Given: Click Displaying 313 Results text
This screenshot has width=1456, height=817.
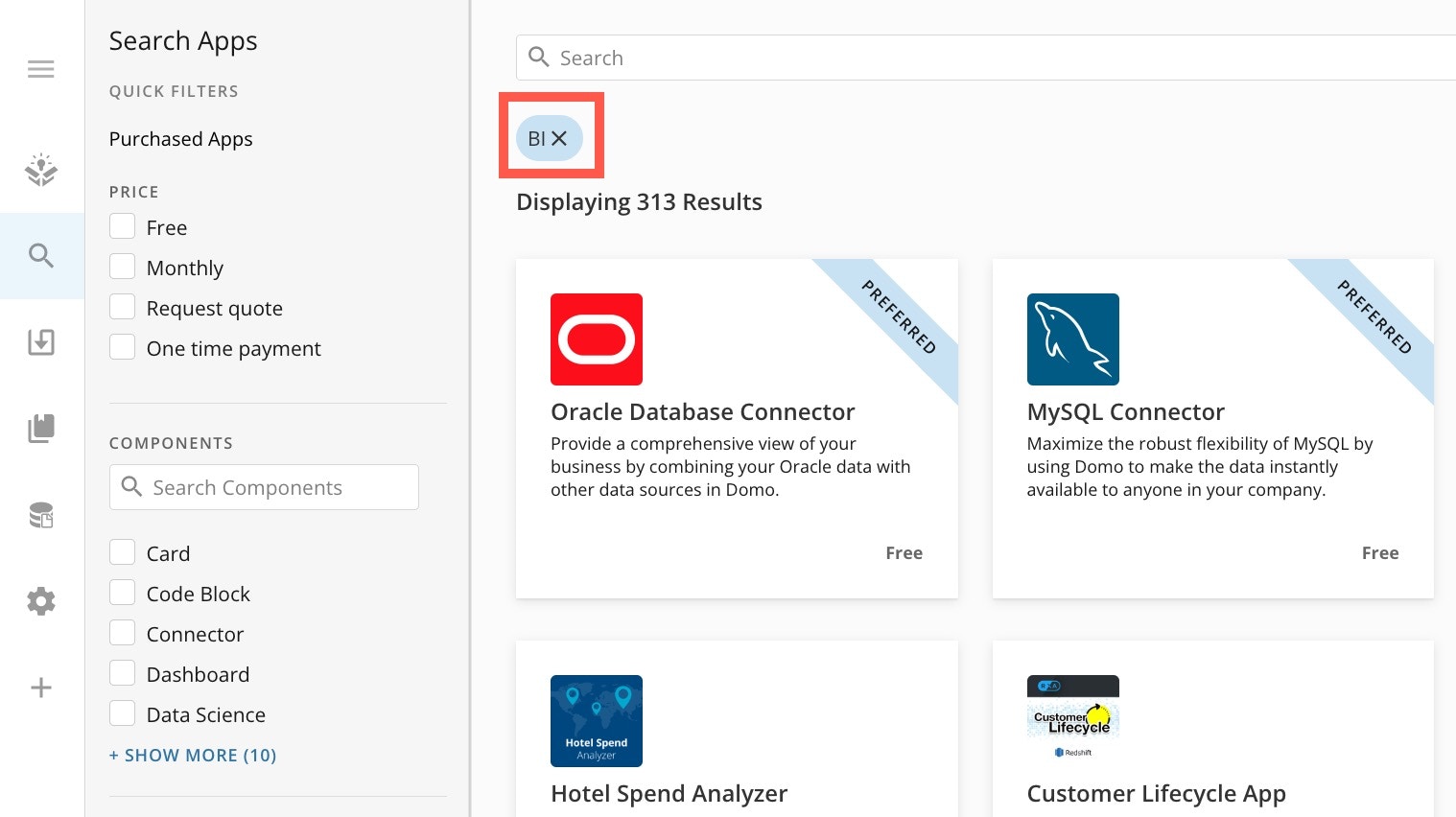Looking at the screenshot, I should coord(640,202).
